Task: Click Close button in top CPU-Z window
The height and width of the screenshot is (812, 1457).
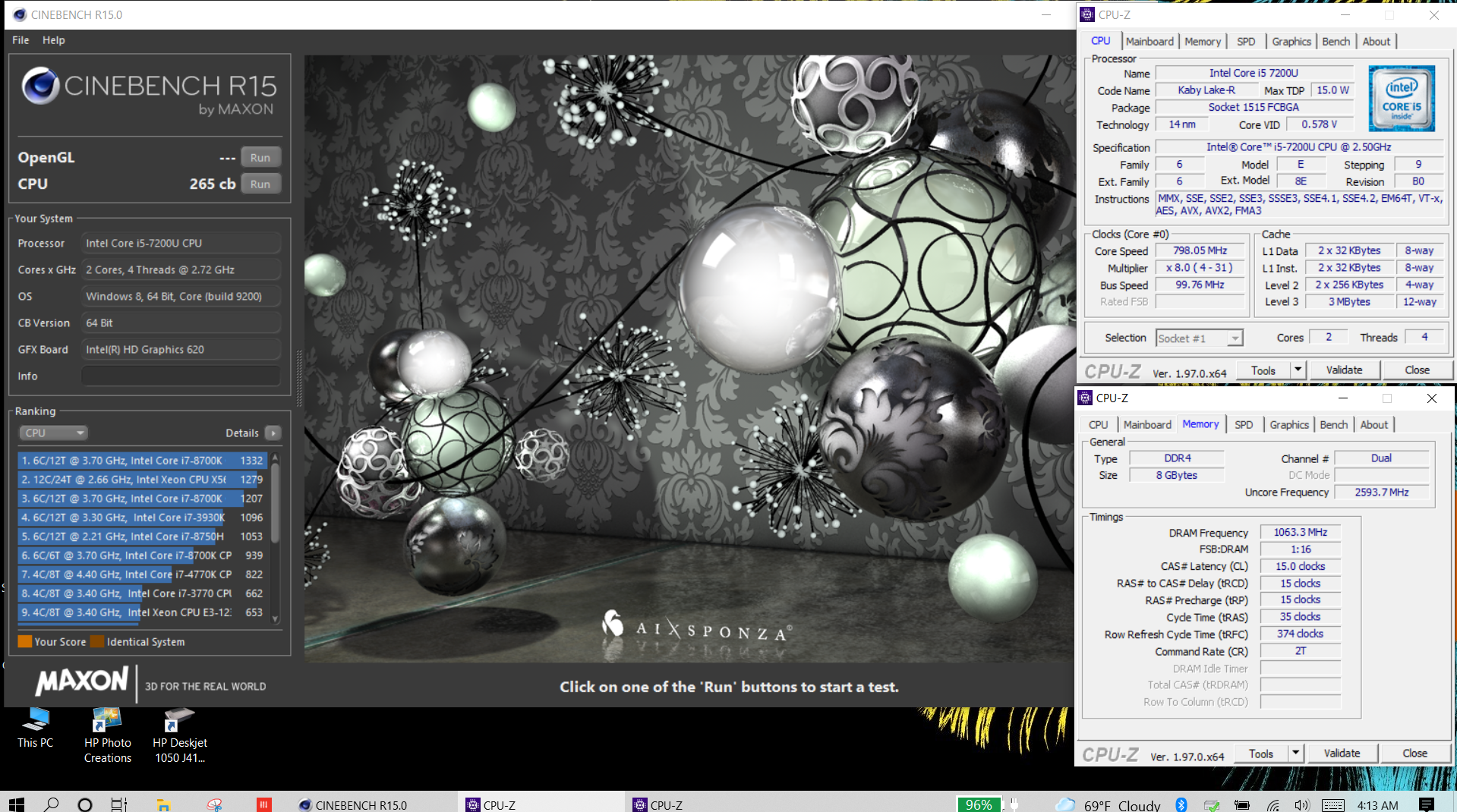Action: pyautogui.click(x=1417, y=370)
